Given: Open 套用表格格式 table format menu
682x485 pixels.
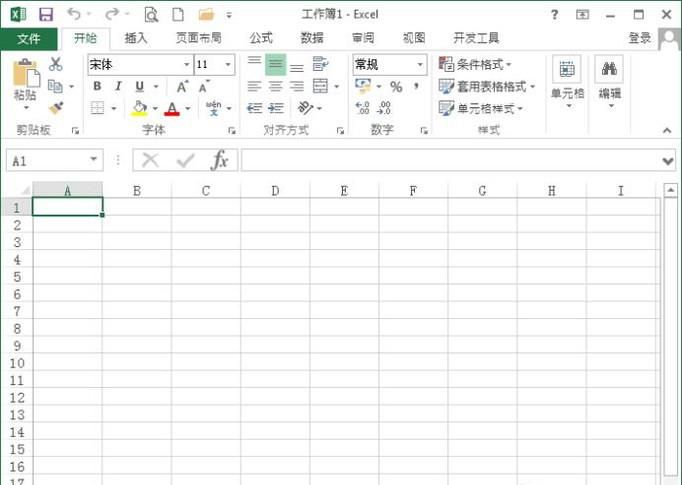Looking at the screenshot, I should (x=487, y=87).
